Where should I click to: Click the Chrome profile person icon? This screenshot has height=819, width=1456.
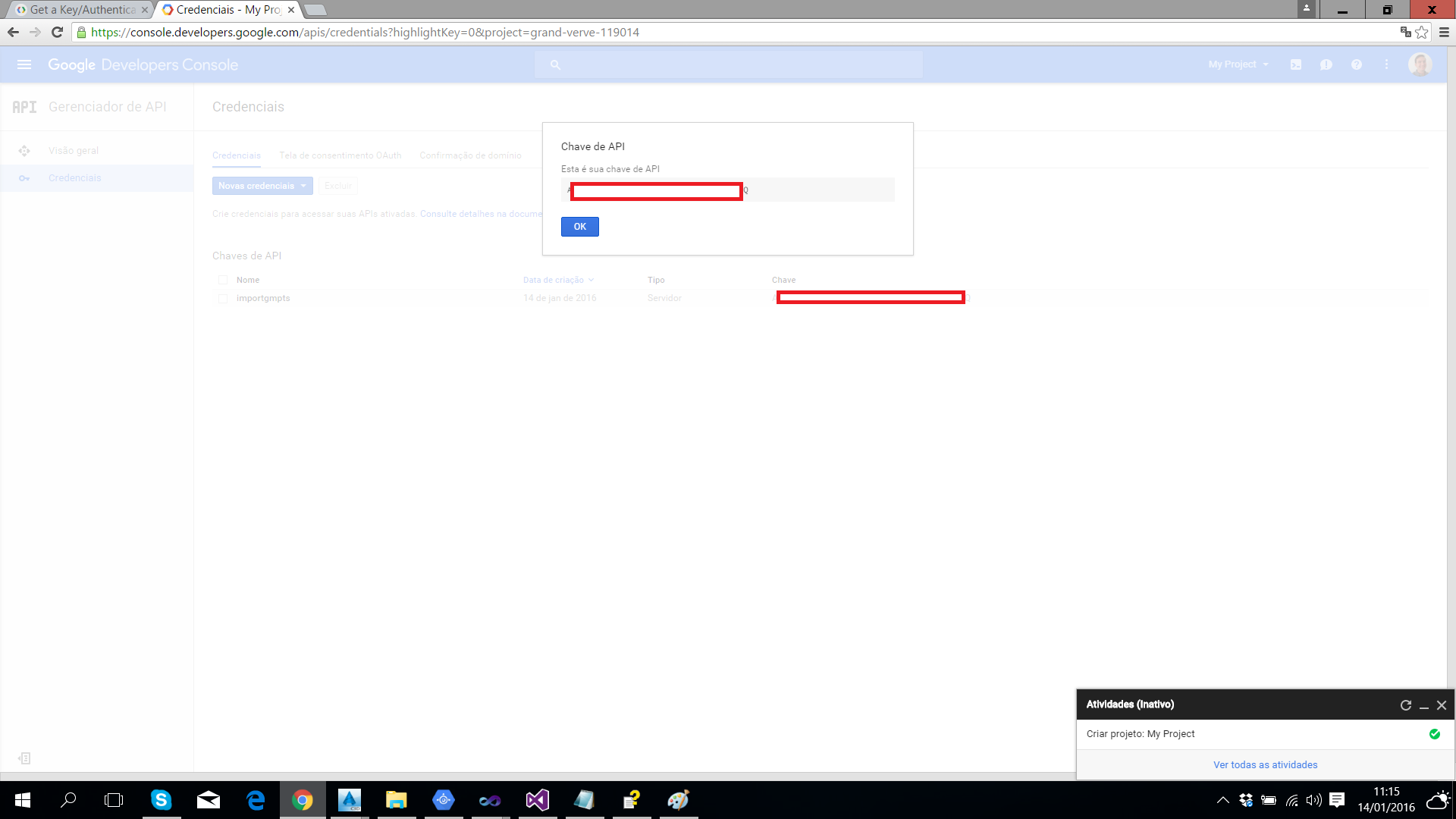(1307, 9)
